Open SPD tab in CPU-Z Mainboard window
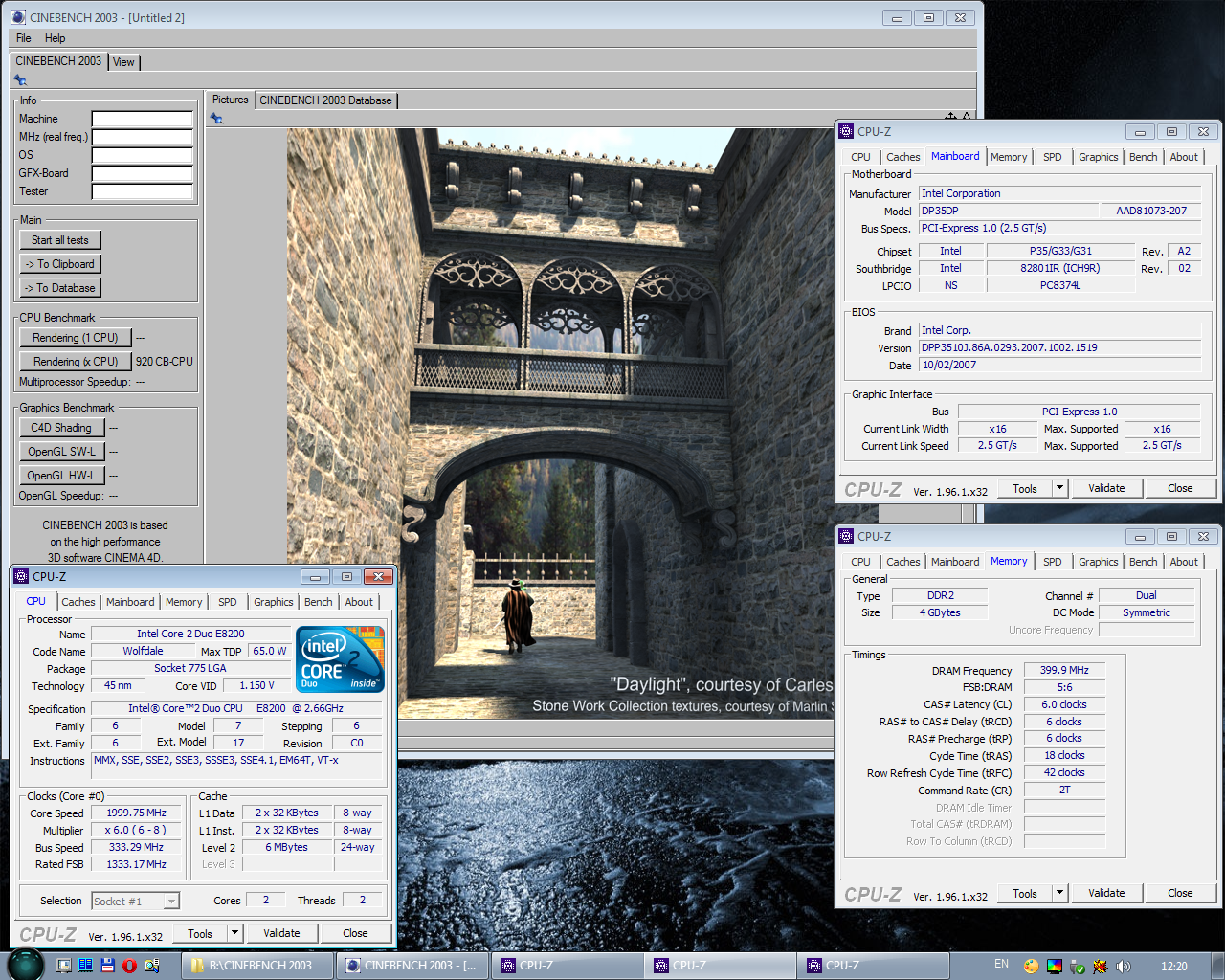 point(1053,157)
